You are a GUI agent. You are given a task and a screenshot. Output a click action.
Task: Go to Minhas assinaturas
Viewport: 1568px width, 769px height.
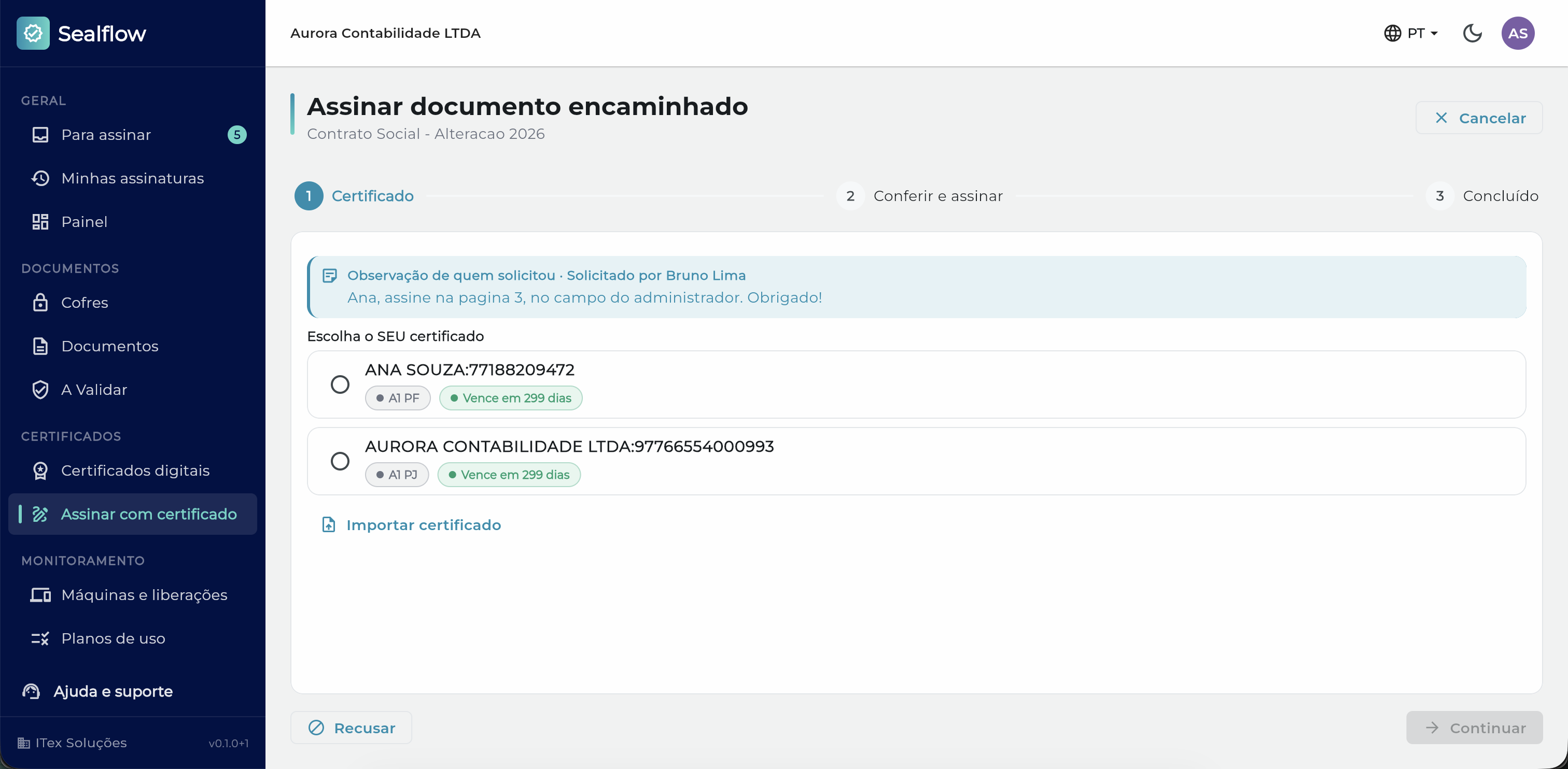click(x=133, y=178)
